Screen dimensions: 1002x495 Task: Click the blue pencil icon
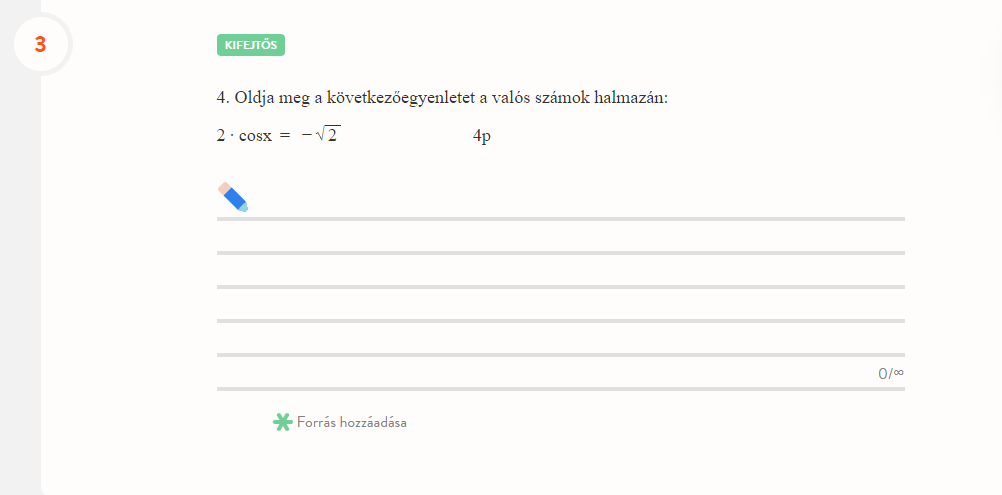233,197
